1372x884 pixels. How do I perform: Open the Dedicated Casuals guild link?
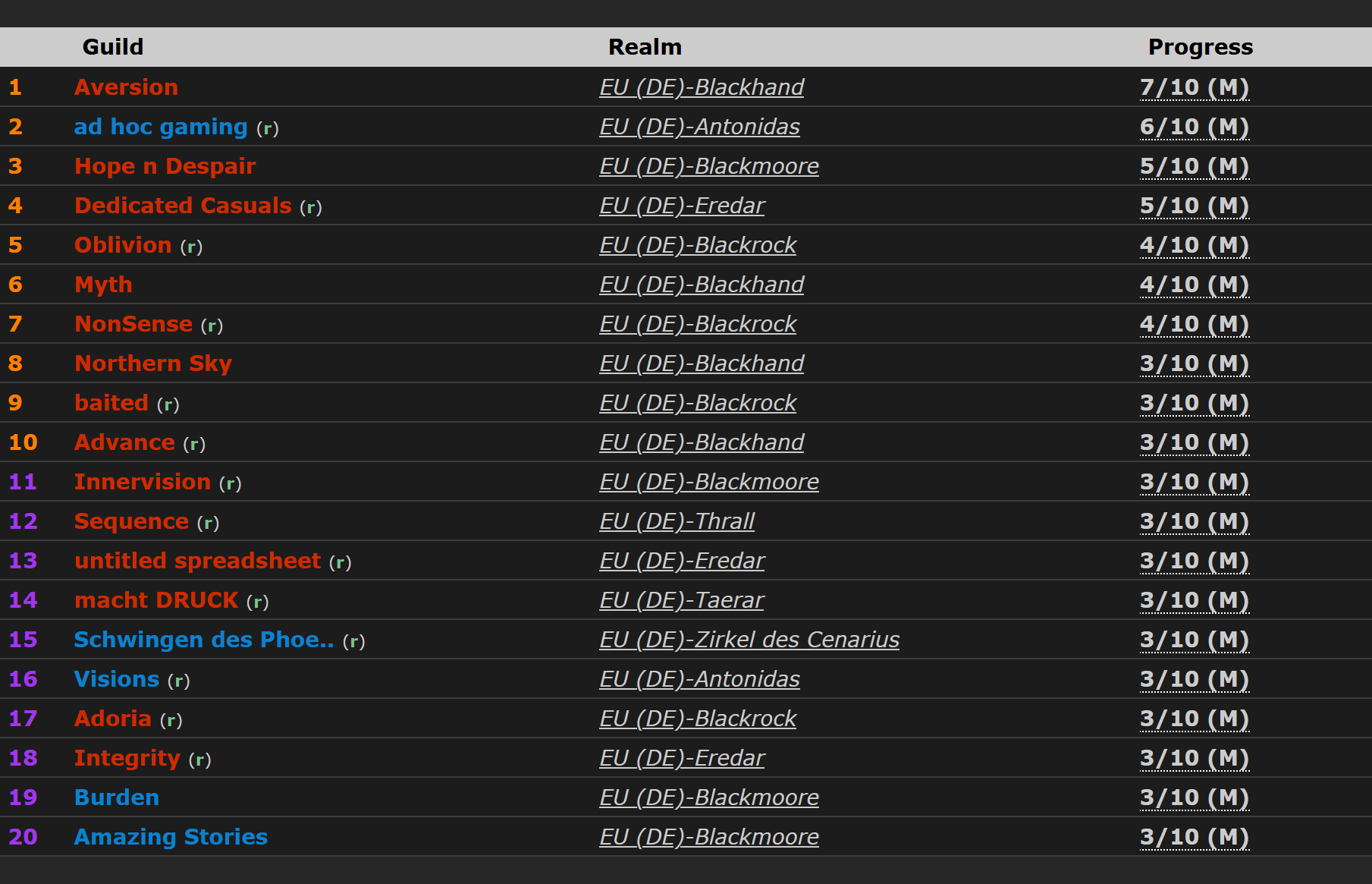pyautogui.click(x=183, y=206)
